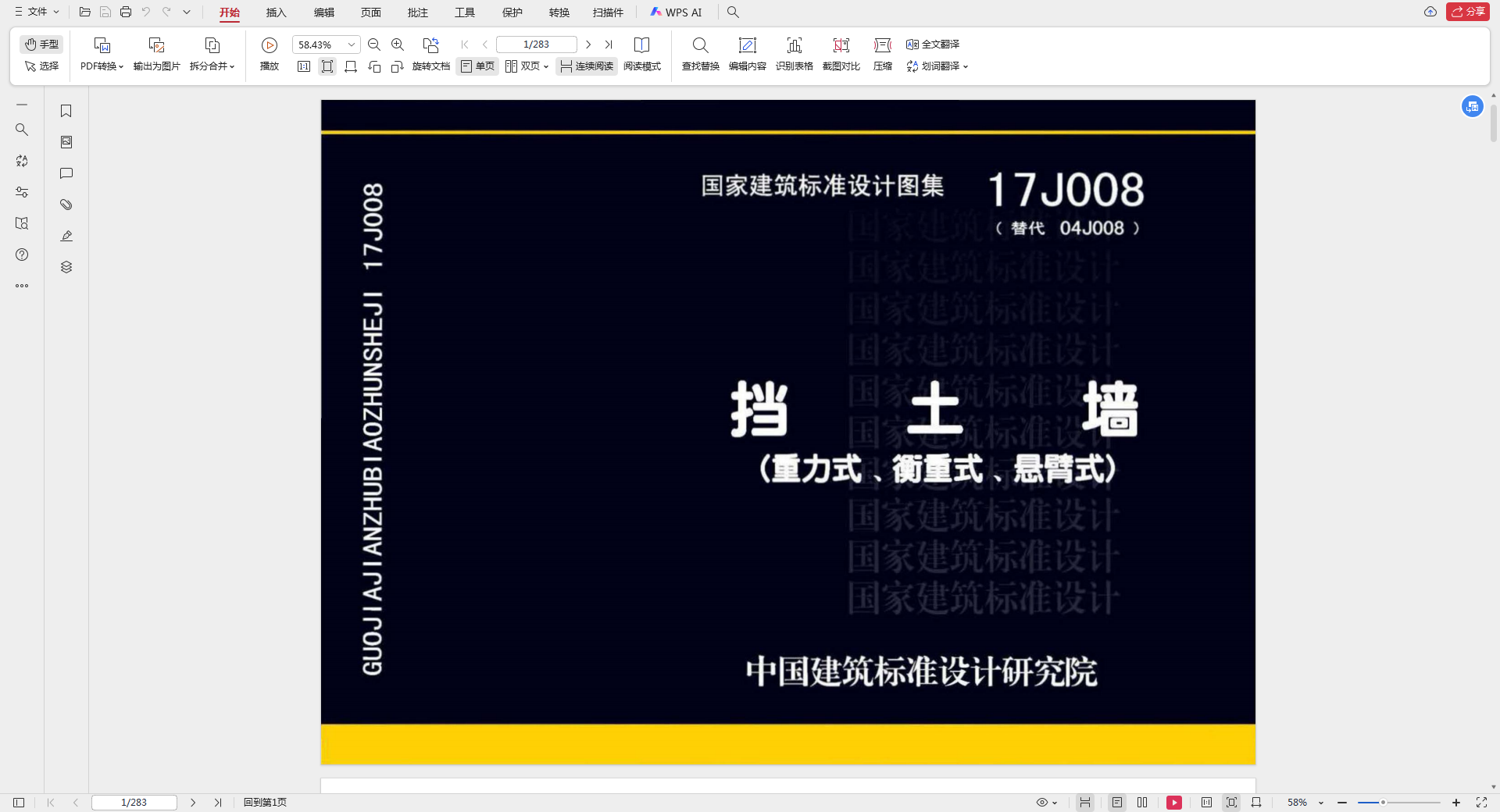Viewport: 1500px width, 812px height.
Task: Click the 压缩 compress tool
Action: pos(883,55)
